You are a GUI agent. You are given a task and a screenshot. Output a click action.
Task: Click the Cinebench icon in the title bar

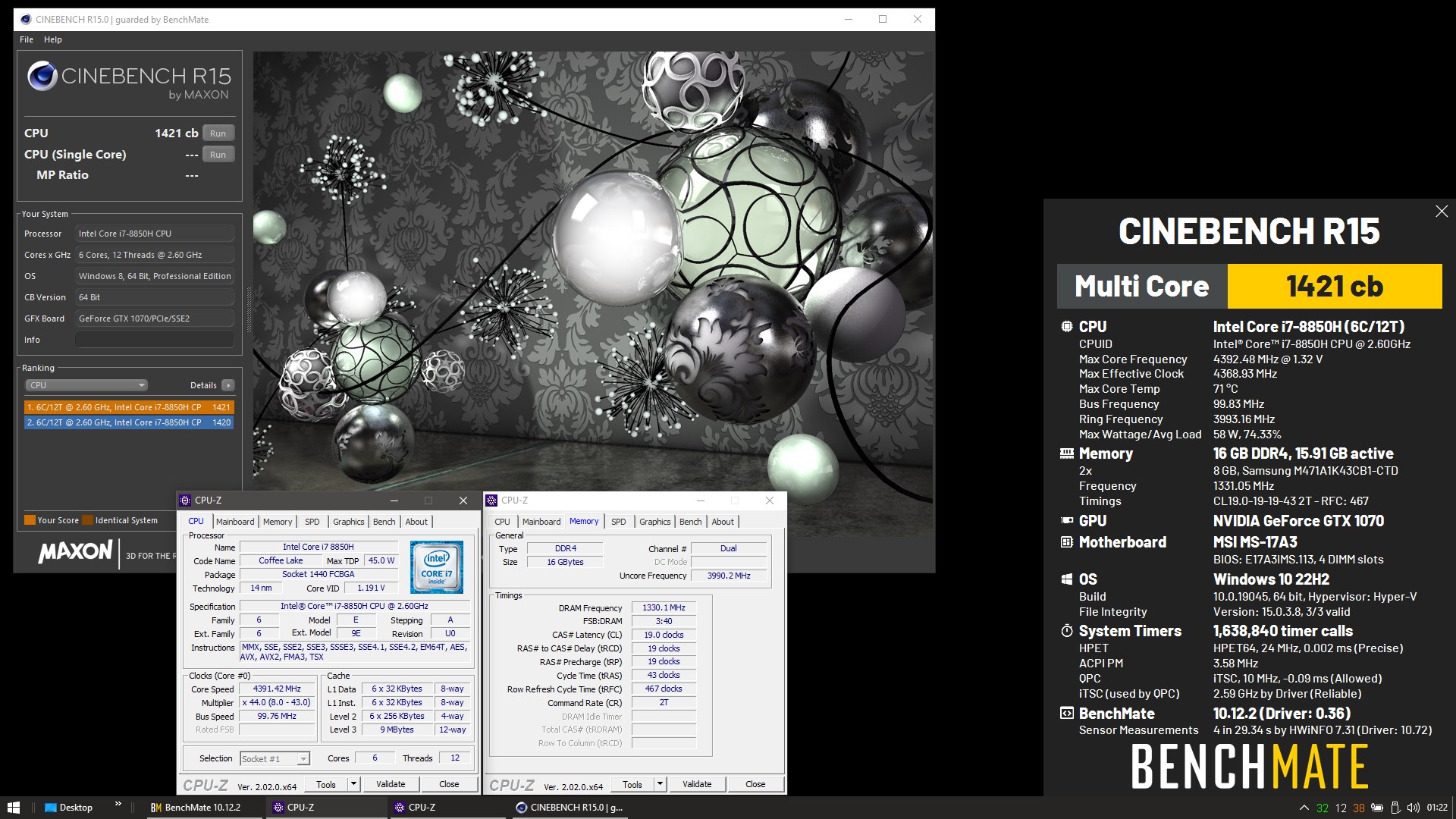point(26,19)
